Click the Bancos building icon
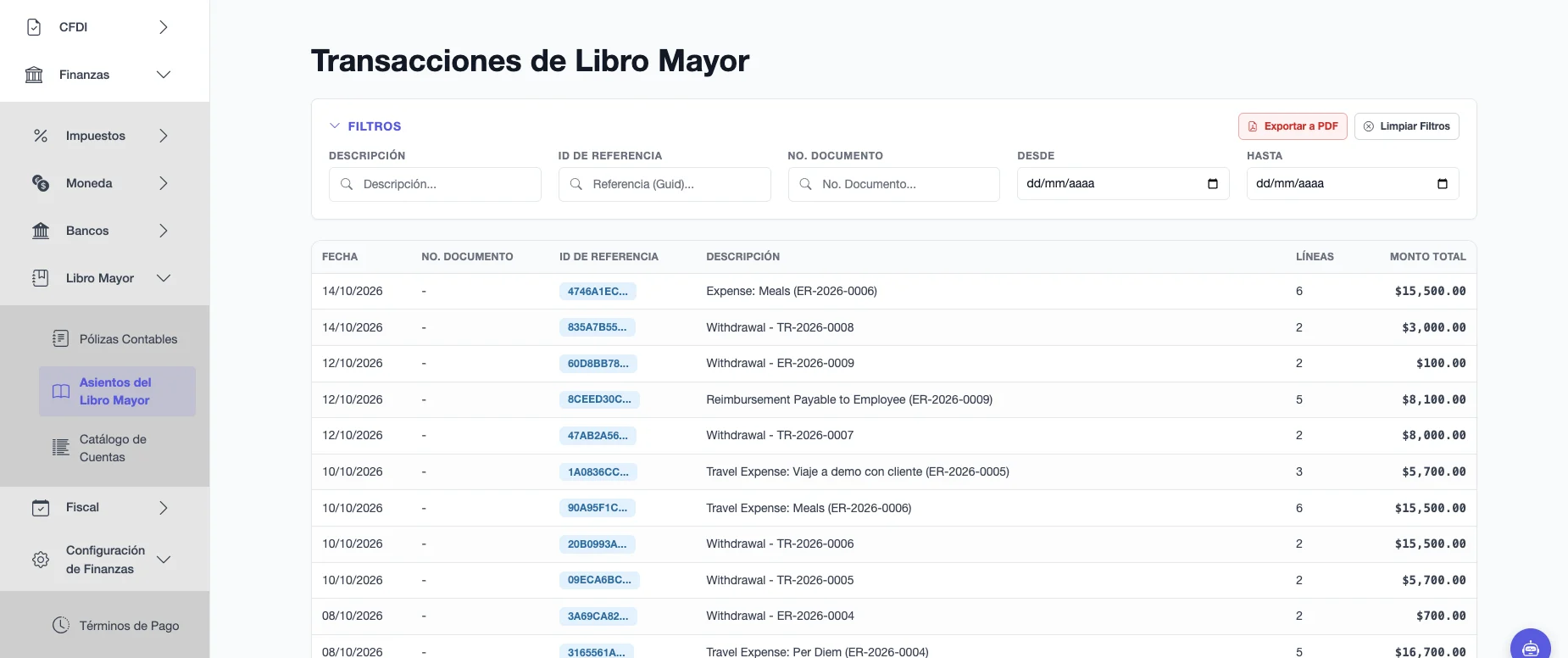Screen dimensions: 1568x658 pos(41,231)
